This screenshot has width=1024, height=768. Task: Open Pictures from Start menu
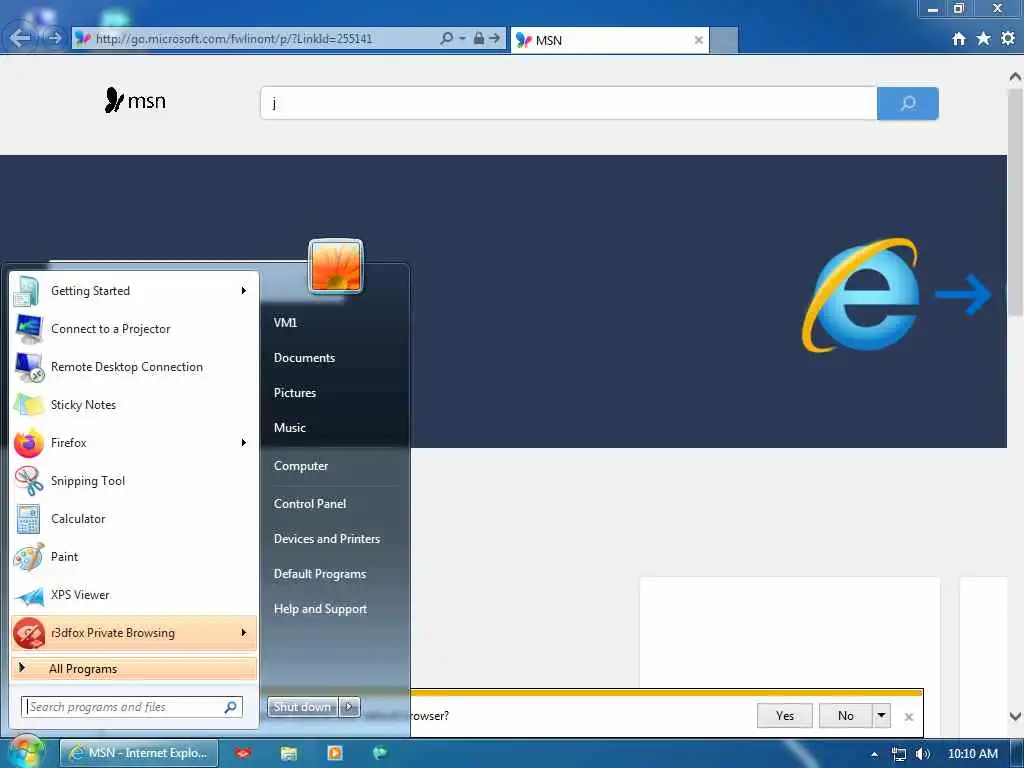click(x=295, y=393)
